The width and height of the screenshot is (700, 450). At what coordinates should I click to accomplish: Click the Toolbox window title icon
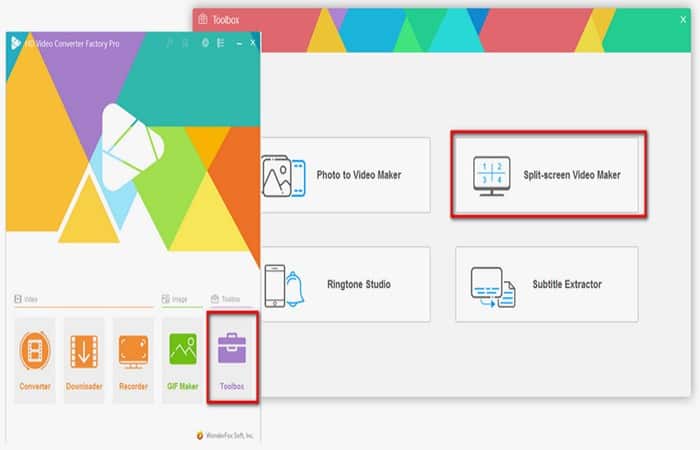(203, 19)
